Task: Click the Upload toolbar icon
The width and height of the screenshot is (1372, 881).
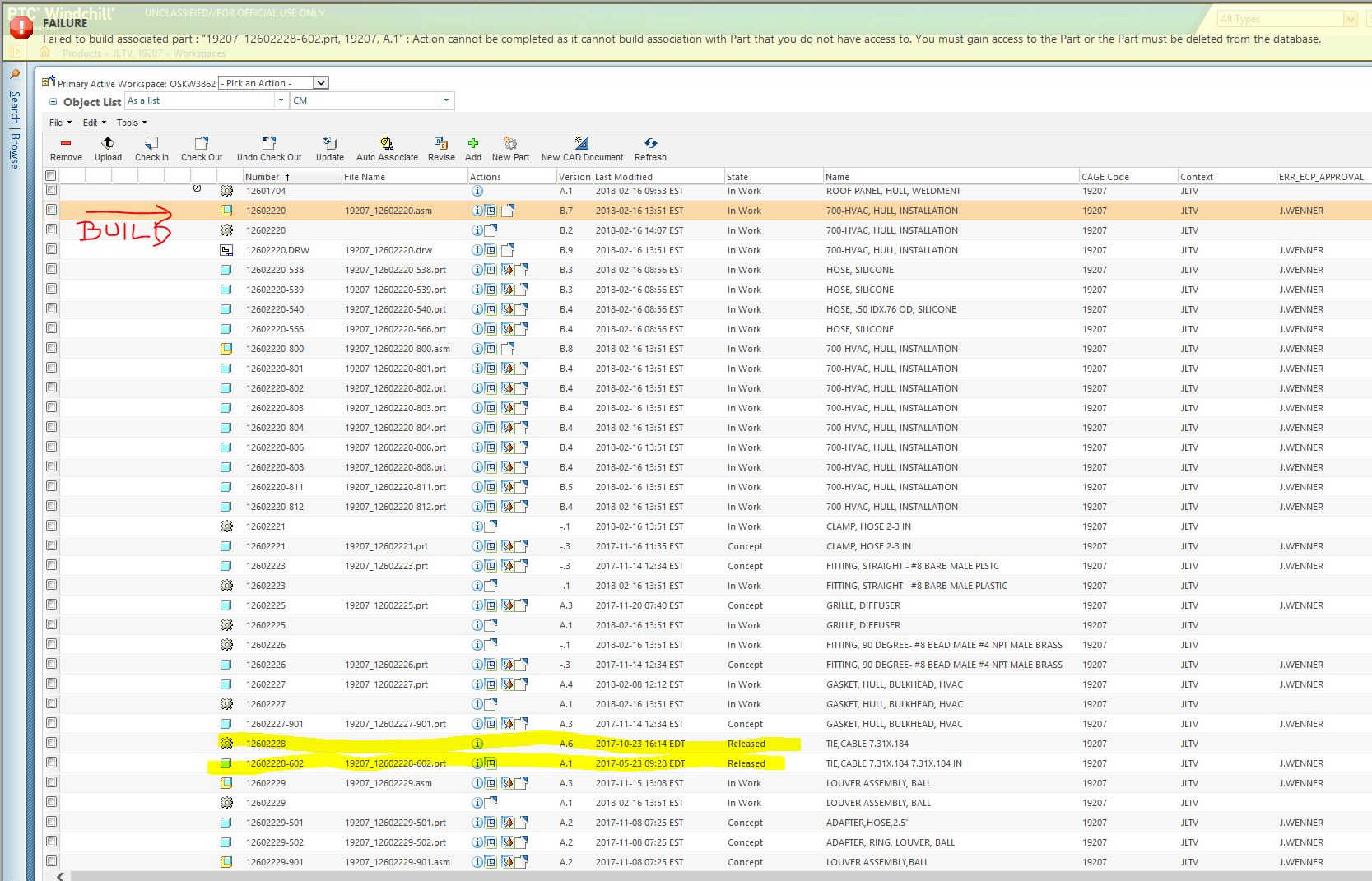Action: tap(108, 144)
